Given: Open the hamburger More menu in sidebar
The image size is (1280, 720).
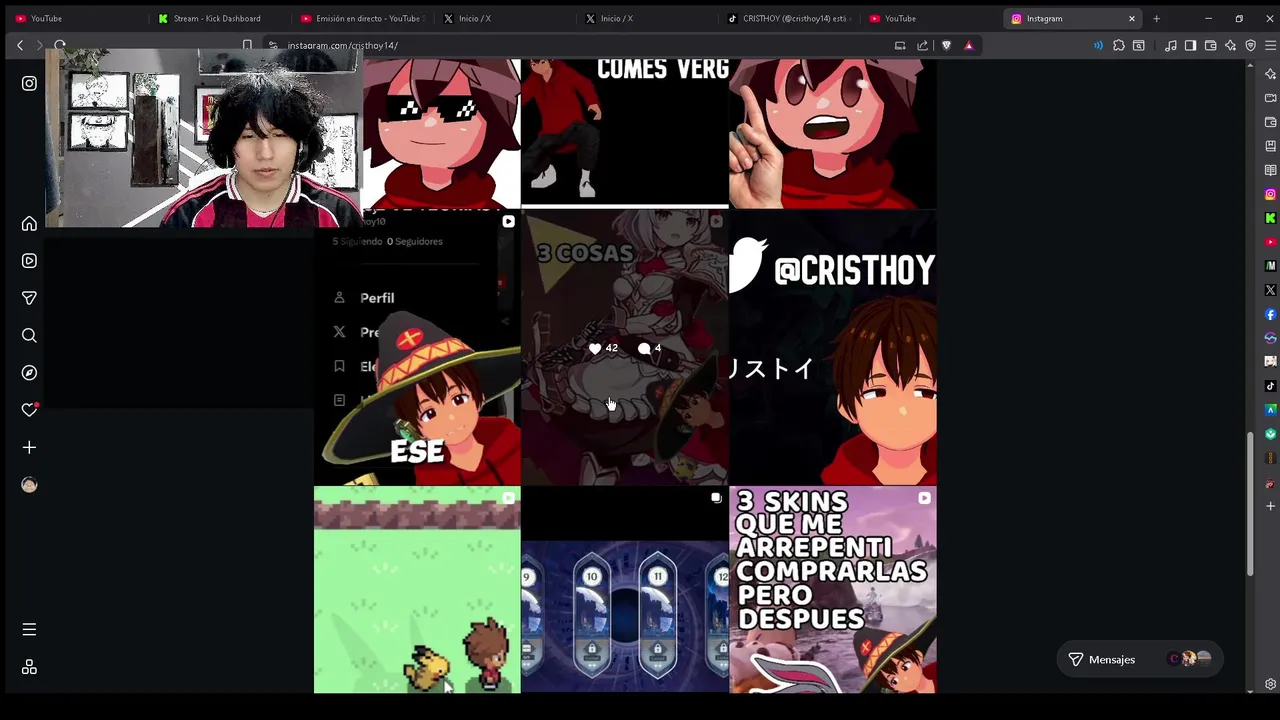Looking at the screenshot, I should (x=29, y=630).
